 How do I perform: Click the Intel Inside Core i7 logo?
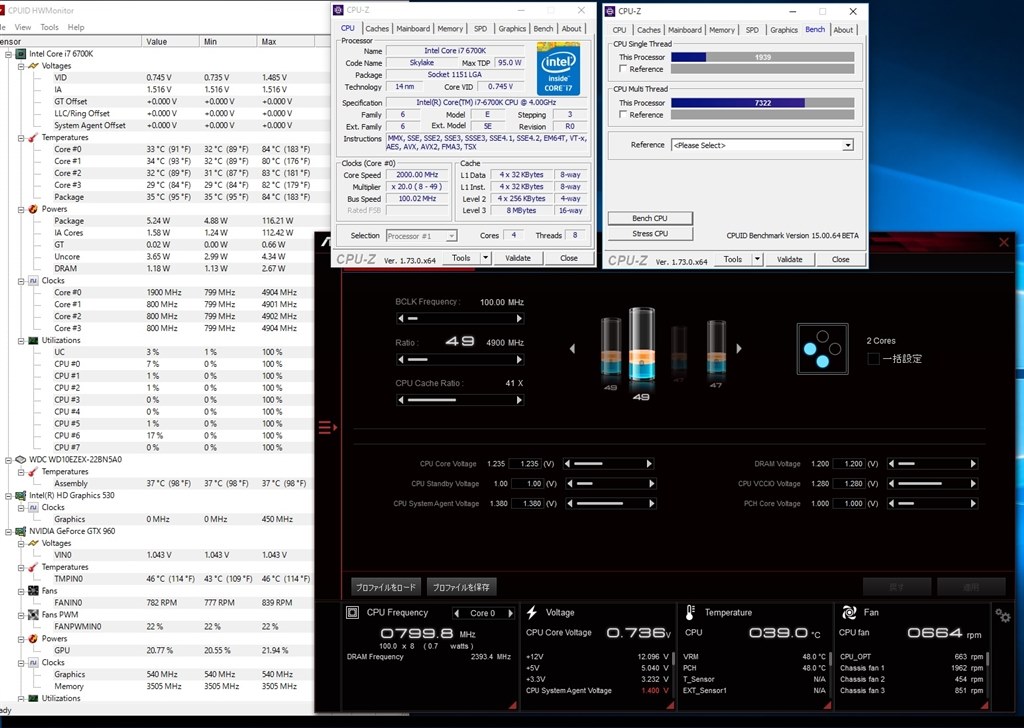tap(558, 69)
